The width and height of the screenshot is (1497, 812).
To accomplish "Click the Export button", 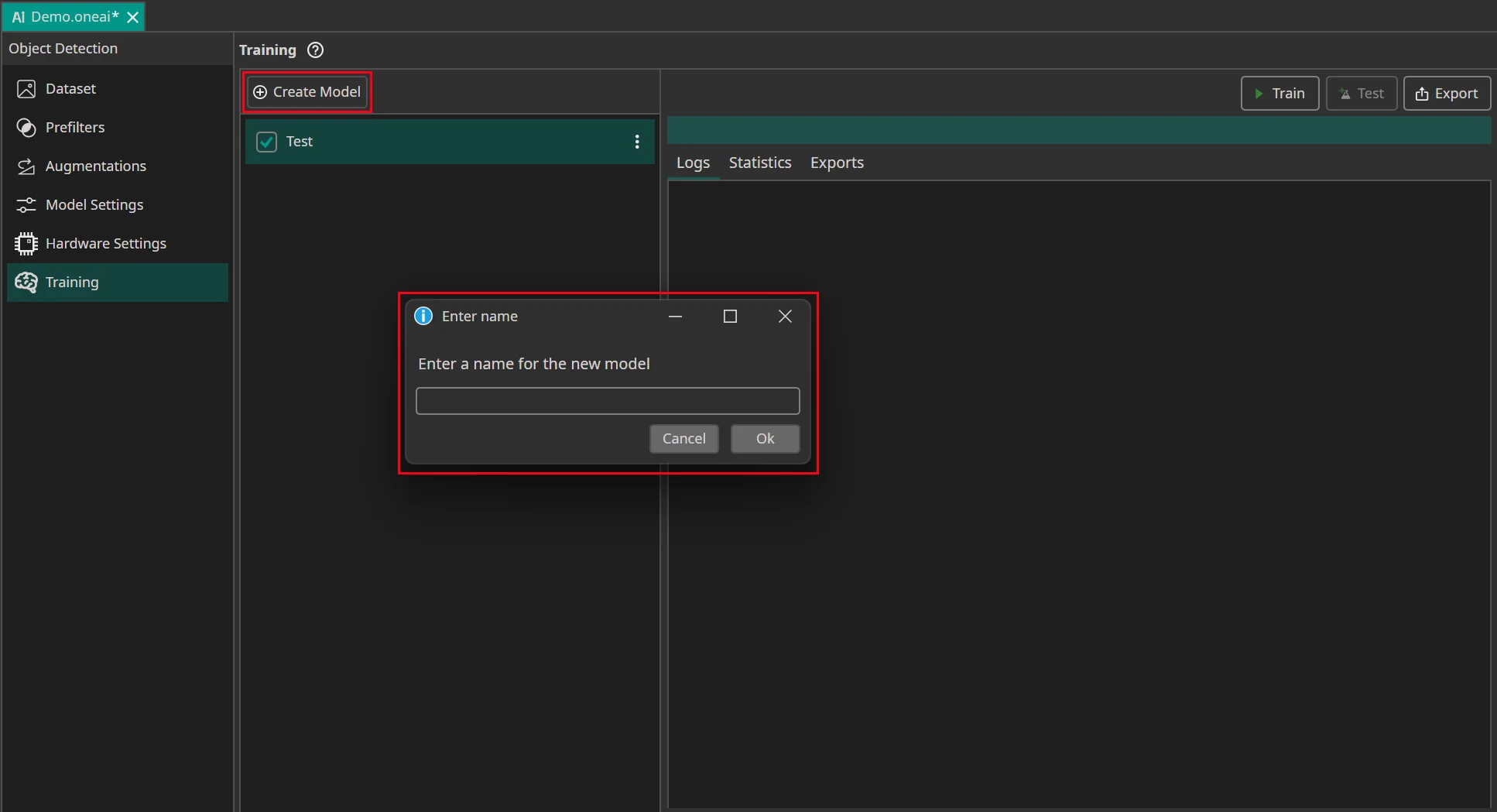I will point(1446,94).
